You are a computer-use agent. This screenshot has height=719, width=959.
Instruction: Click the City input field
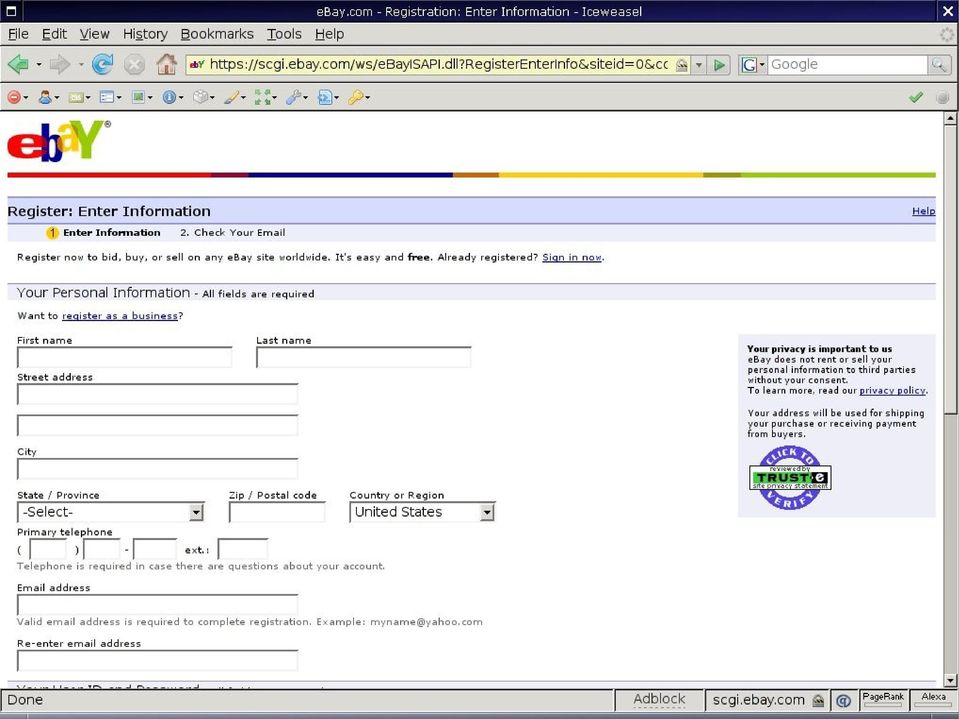tap(157, 469)
